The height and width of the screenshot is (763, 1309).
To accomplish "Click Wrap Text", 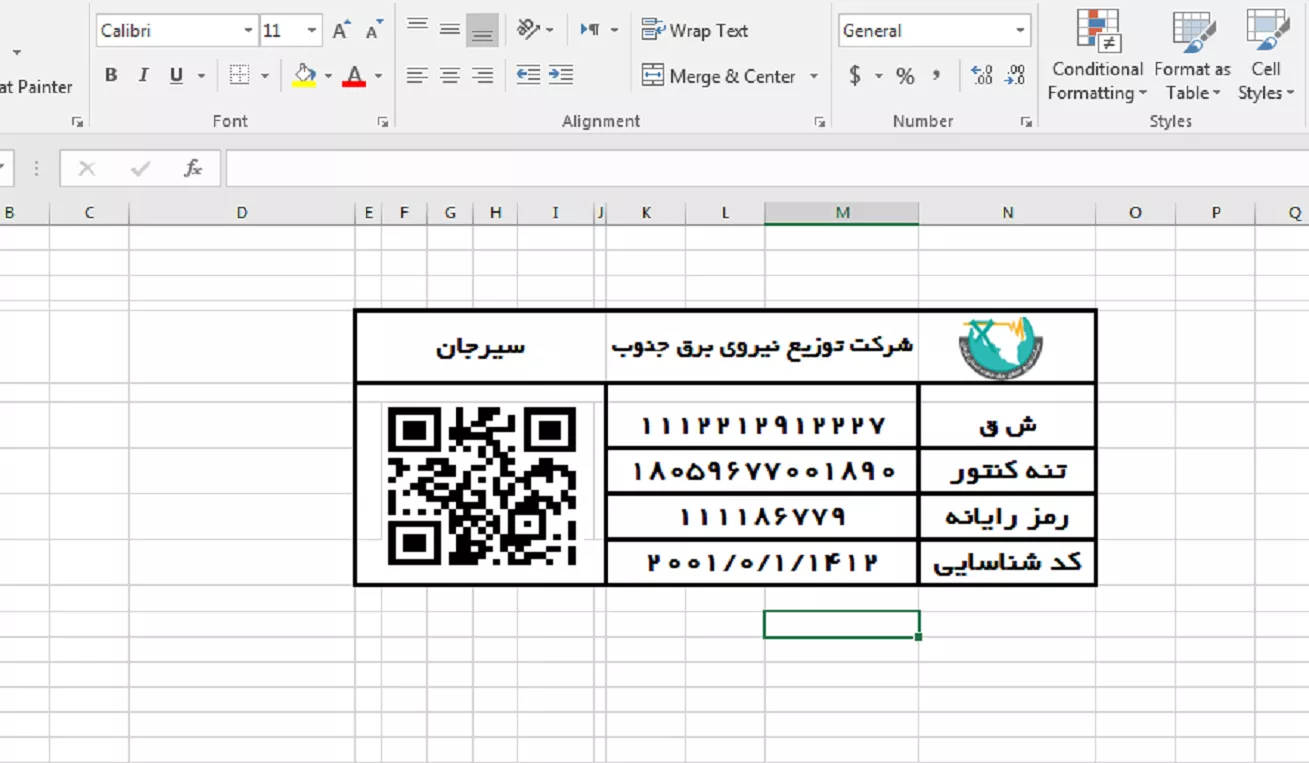I will (x=695, y=30).
